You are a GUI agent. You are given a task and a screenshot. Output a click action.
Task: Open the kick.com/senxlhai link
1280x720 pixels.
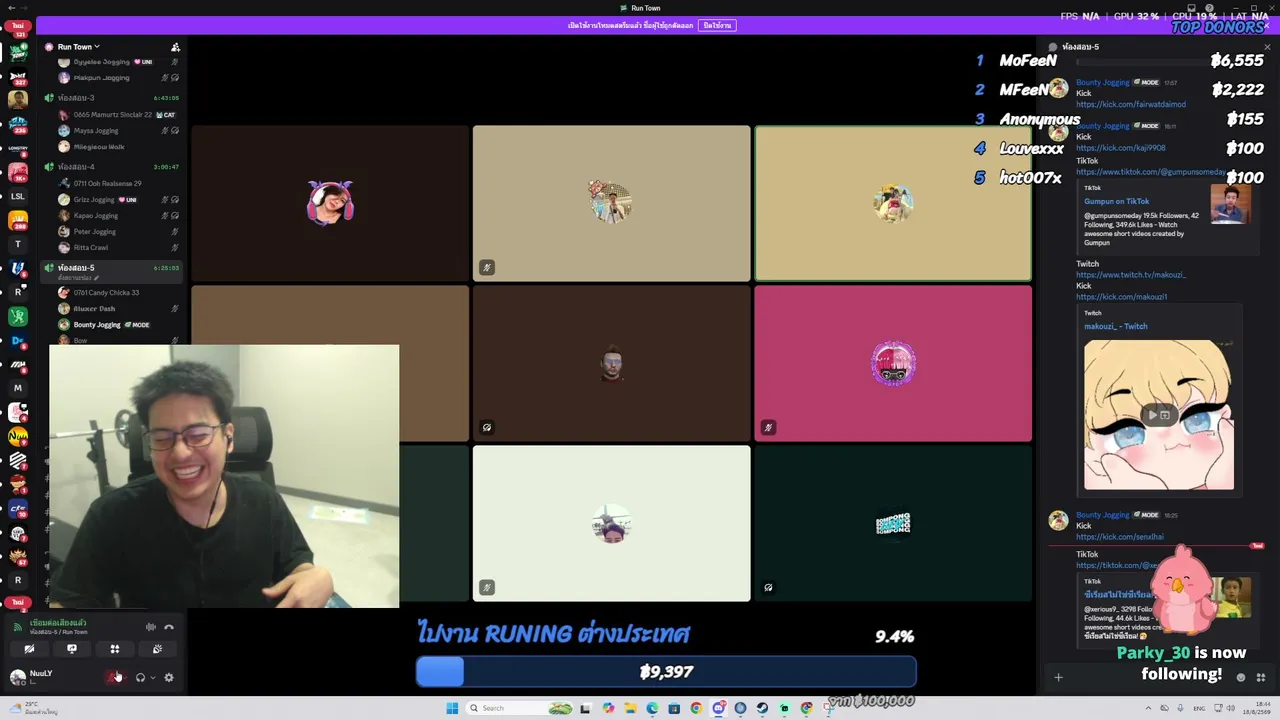pos(1120,537)
